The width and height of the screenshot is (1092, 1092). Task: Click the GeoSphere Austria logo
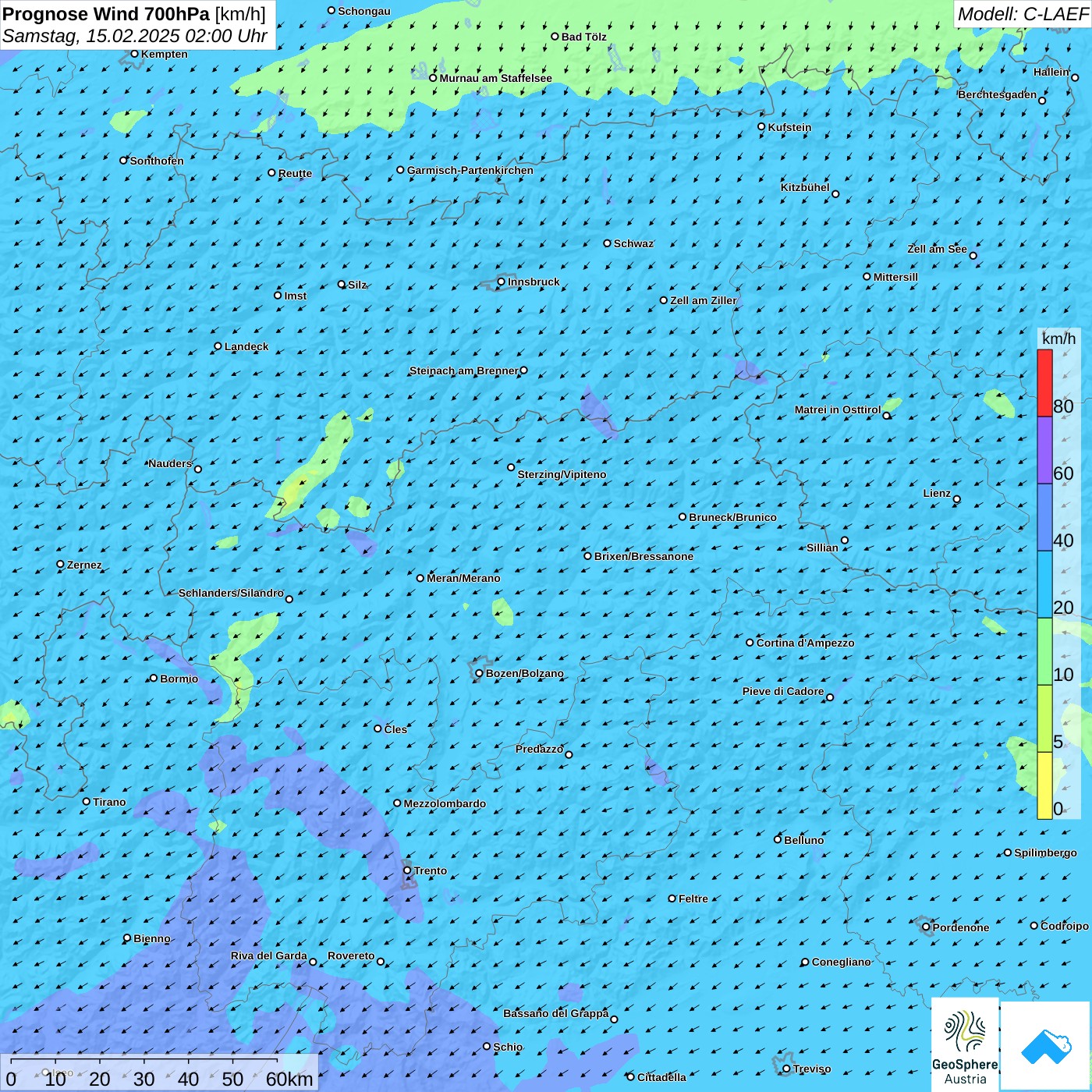tap(965, 1046)
